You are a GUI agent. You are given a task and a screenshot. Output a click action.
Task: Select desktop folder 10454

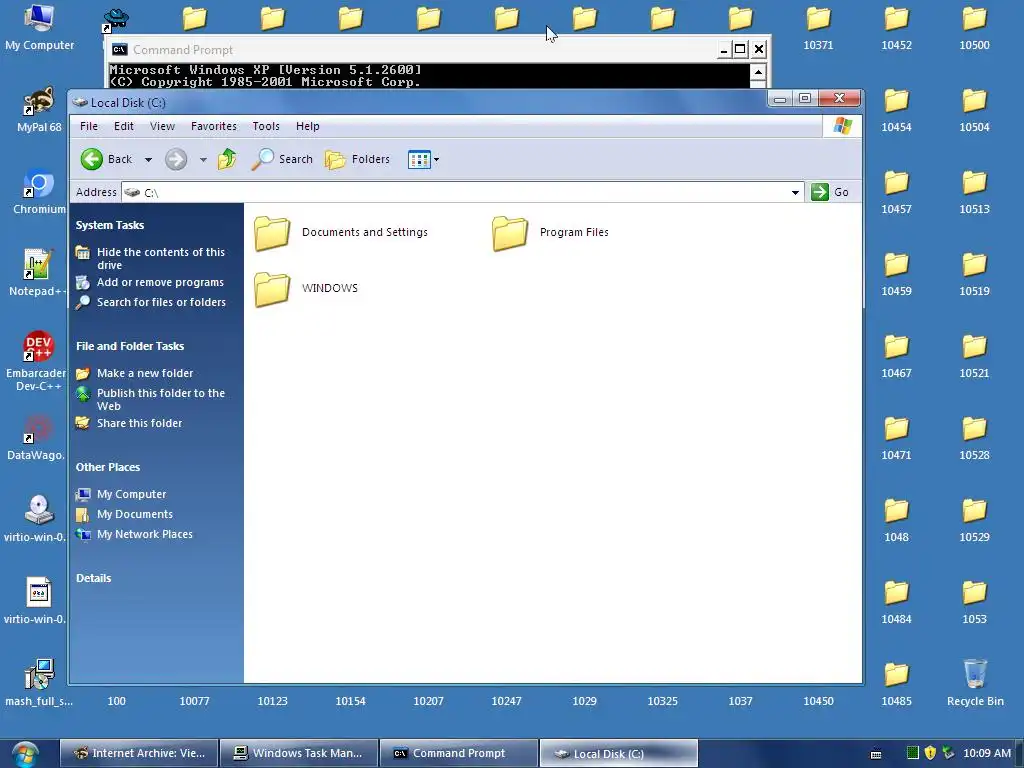tap(896, 110)
